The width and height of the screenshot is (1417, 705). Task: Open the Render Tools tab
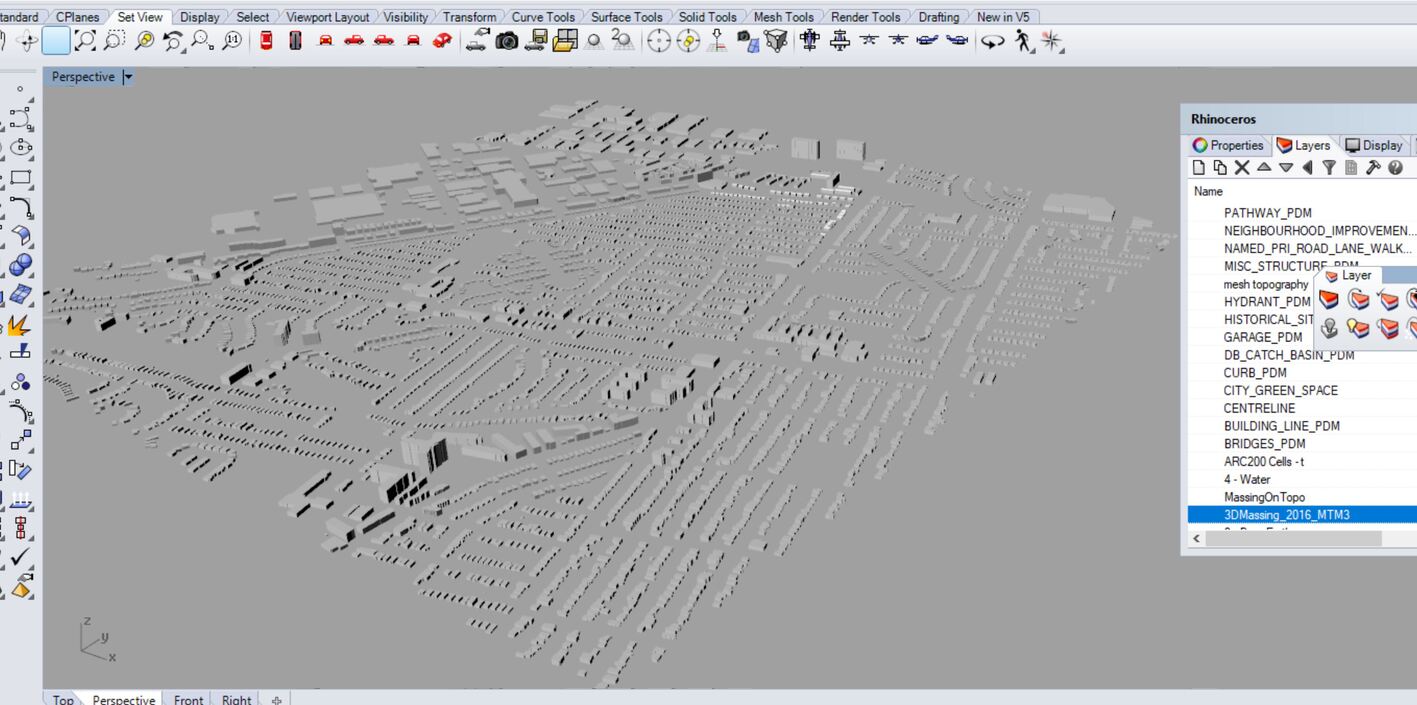click(x=864, y=16)
